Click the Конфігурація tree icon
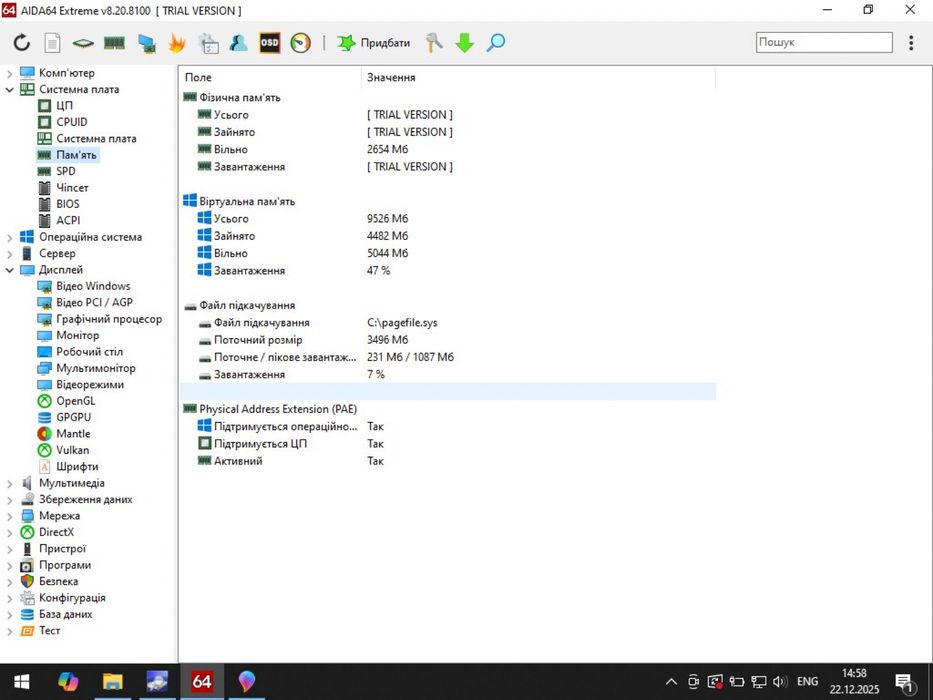This screenshot has height=700, width=933. pyautogui.click(x=27, y=598)
